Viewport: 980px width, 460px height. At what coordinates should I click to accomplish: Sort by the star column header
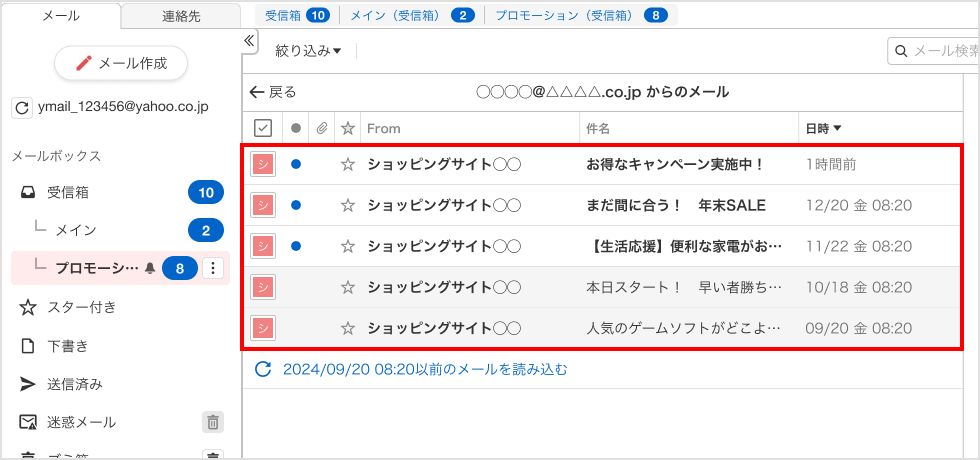pyautogui.click(x=348, y=128)
